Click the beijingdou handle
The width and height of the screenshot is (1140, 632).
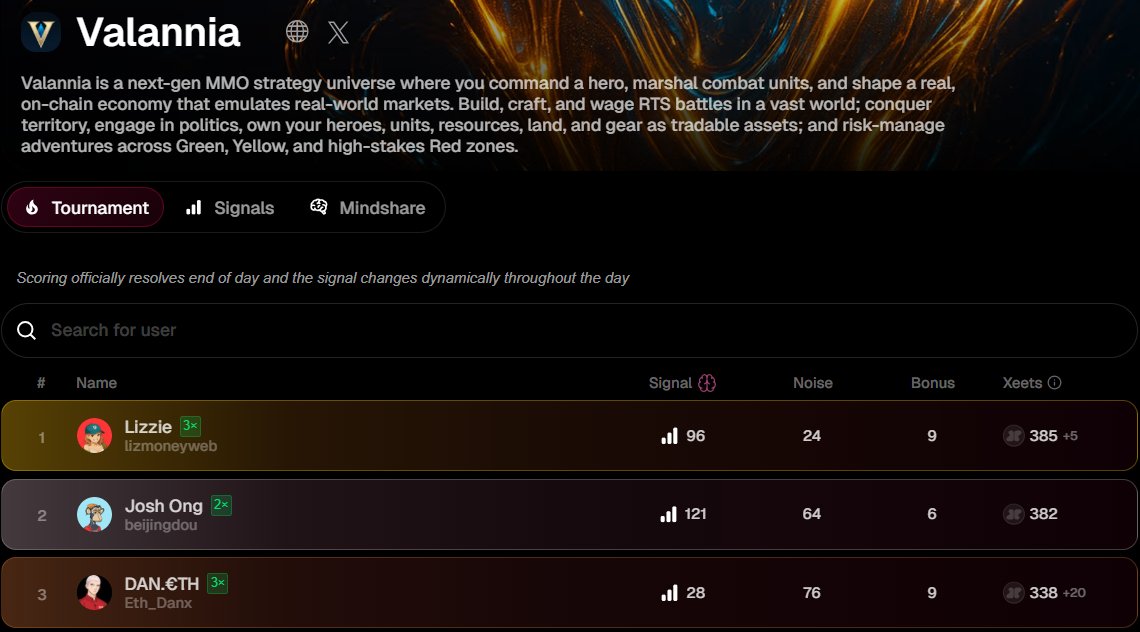[161, 524]
